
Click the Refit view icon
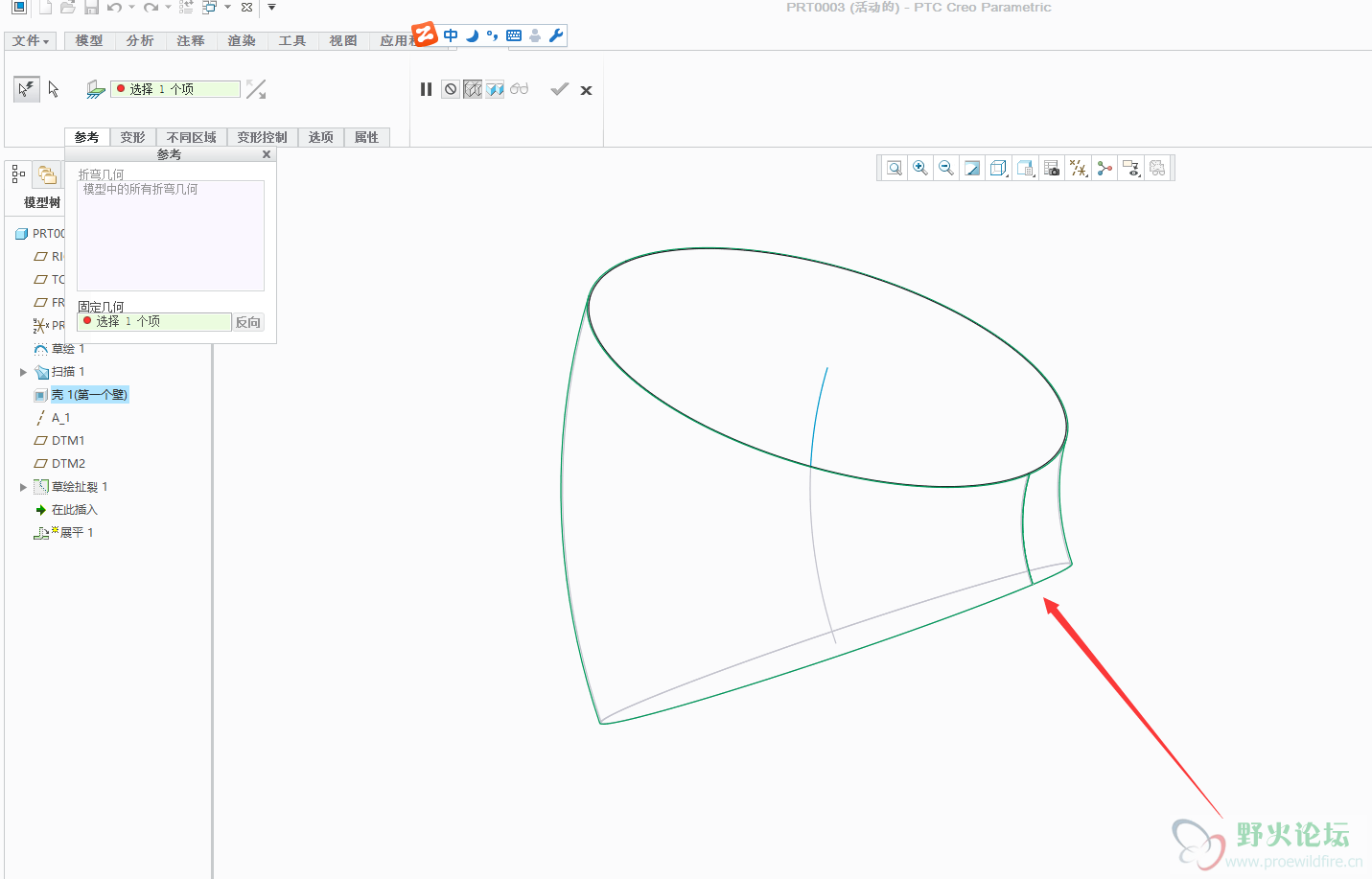(x=895, y=168)
